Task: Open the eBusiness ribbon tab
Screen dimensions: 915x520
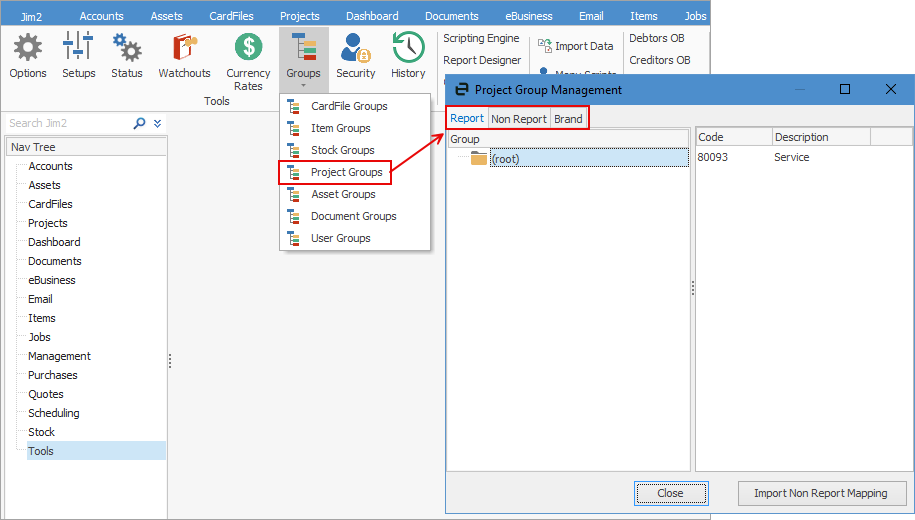Action: tap(529, 16)
